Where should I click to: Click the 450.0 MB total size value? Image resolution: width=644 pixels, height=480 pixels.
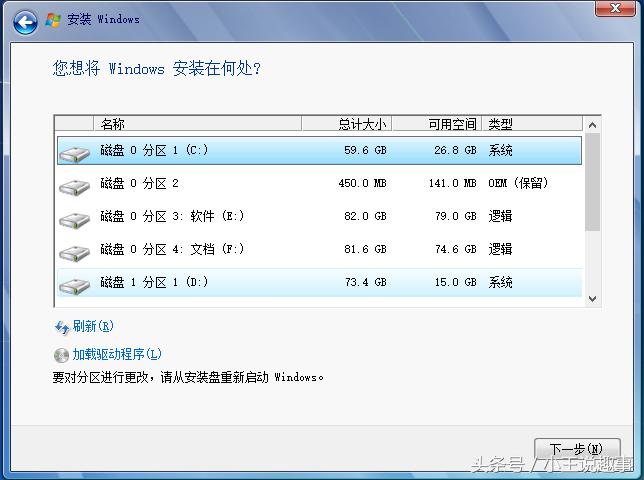(x=362, y=183)
